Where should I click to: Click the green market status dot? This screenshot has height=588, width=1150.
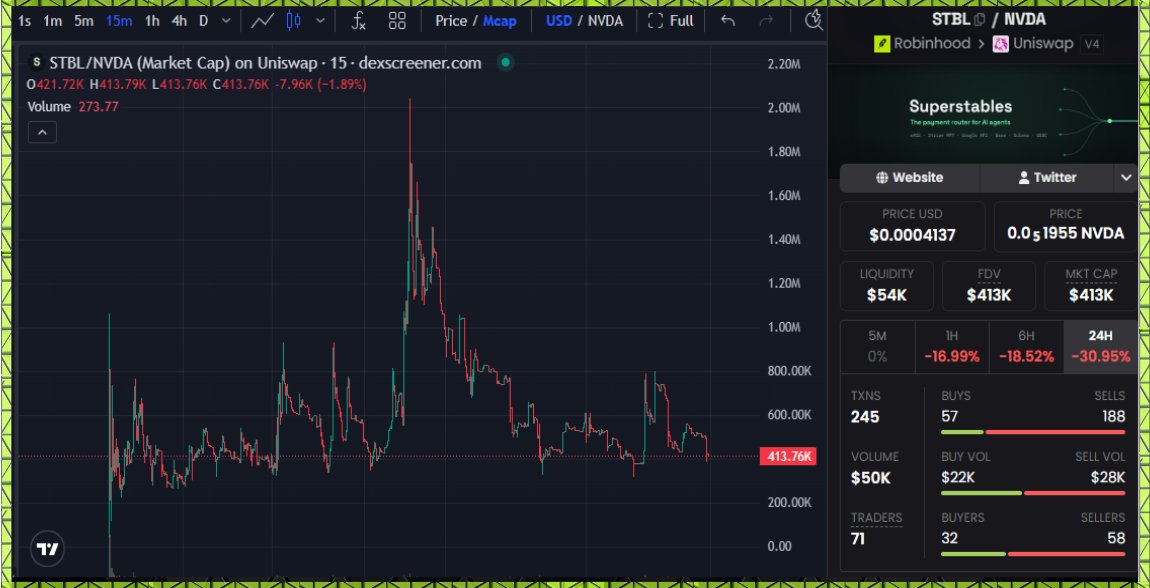pos(505,63)
